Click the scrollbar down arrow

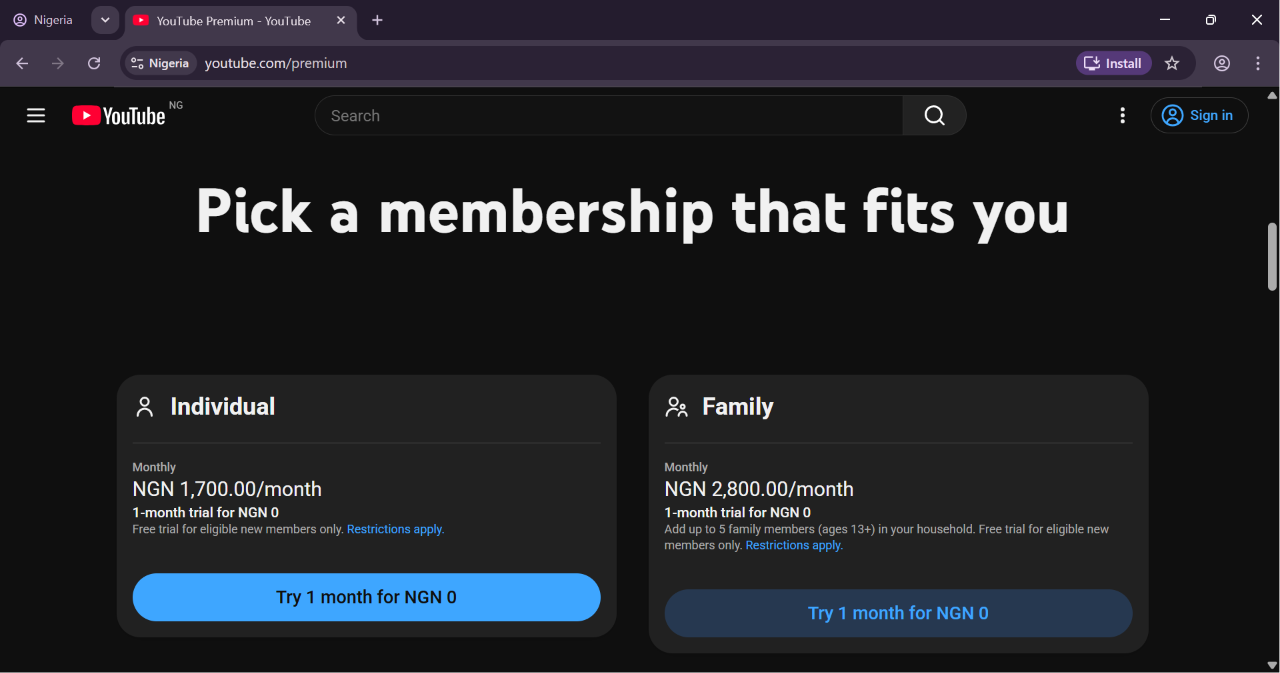click(x=1272, y=665)
